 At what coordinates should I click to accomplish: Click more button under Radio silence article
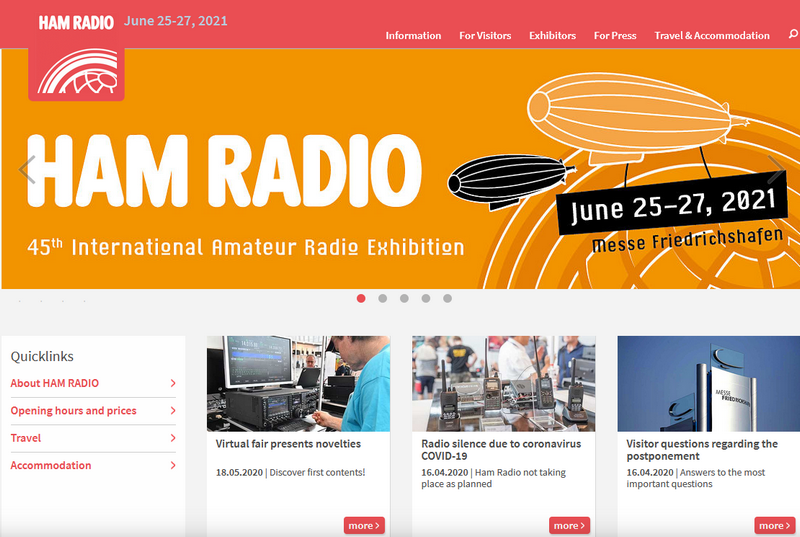[569, 525]
